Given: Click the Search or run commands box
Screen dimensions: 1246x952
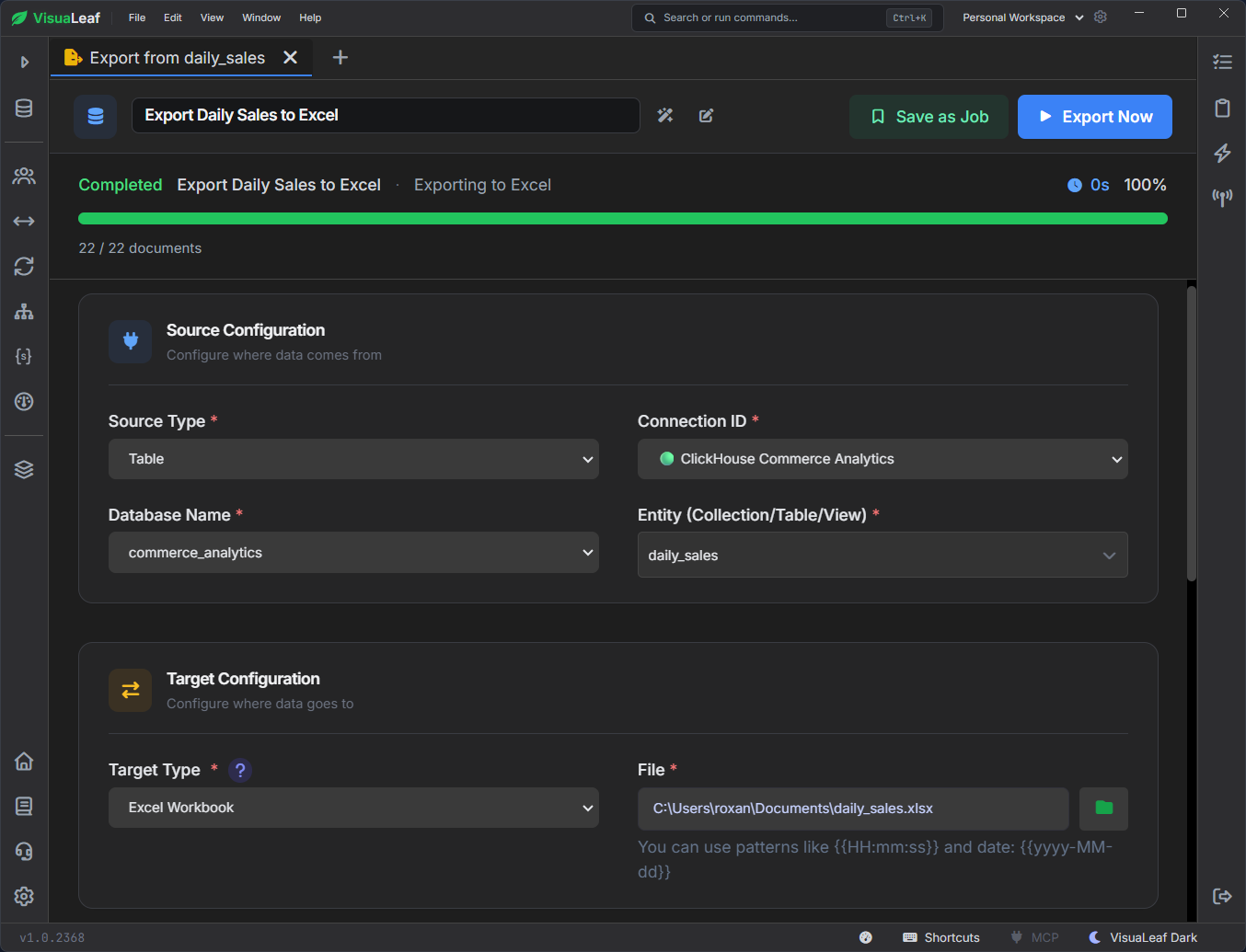Looking at the screenshot, I should [x=787, y=17].
